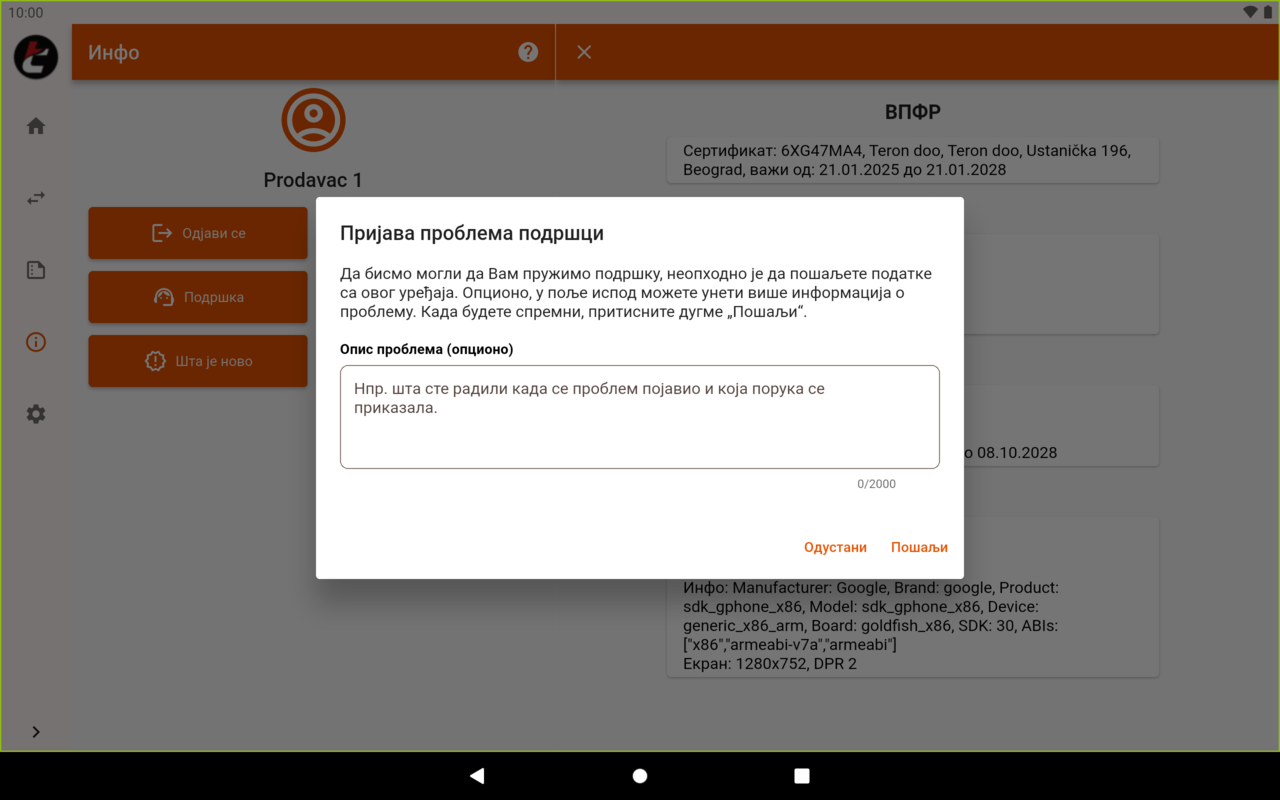
Task: Tap the Android home circle button
Action: (640, 776)
